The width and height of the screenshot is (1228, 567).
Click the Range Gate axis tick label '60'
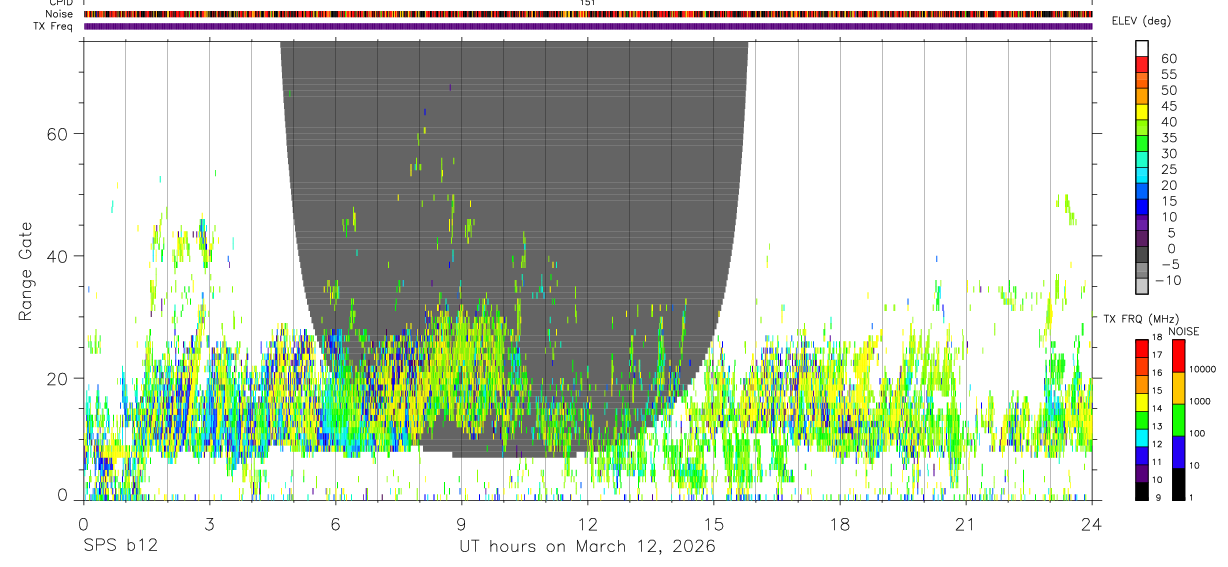tap(59, 134)
